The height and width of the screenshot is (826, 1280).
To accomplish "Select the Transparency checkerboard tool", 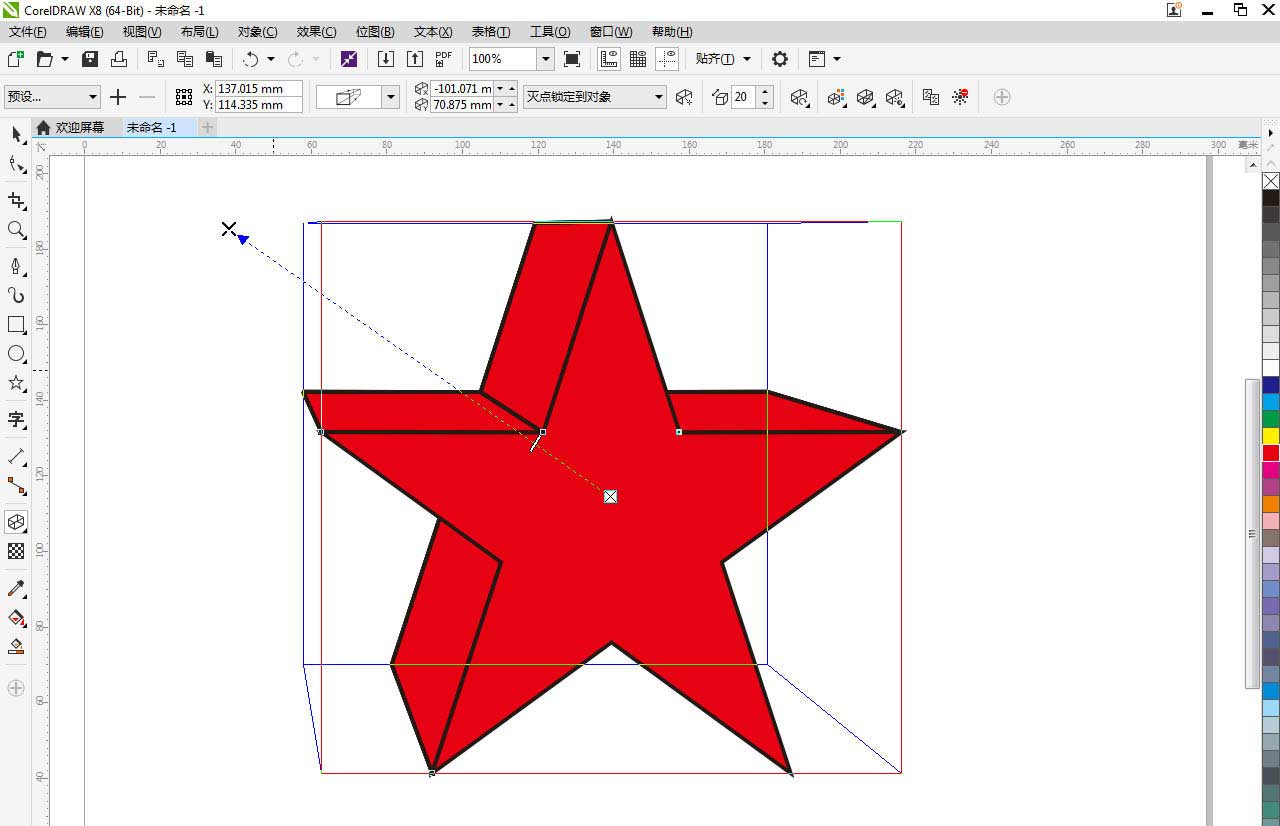I will click(16, 551).
